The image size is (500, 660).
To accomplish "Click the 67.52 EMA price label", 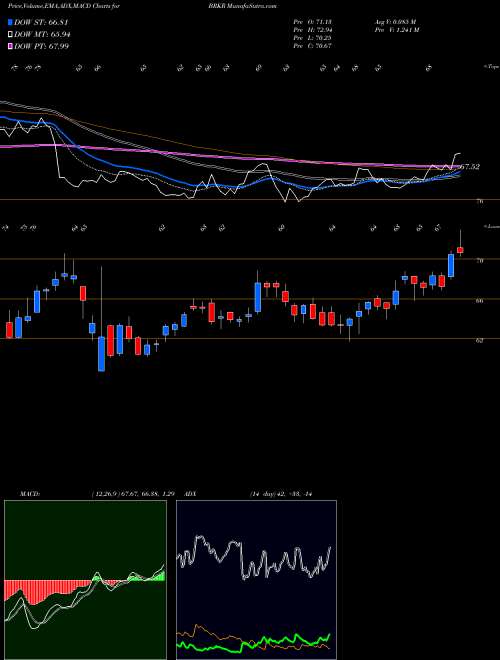I will point(470,167).
